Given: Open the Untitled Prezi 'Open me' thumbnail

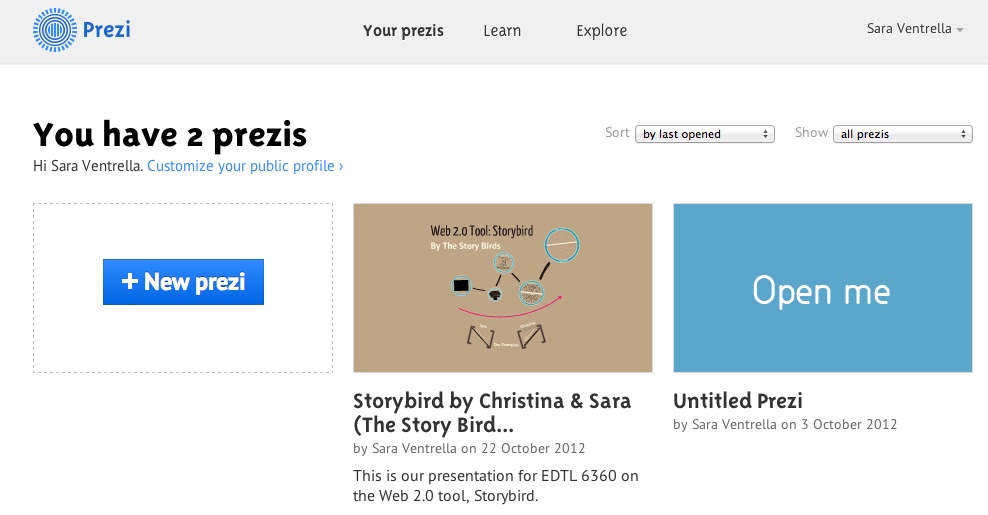Looking at the screenshot, I should 823,288.
